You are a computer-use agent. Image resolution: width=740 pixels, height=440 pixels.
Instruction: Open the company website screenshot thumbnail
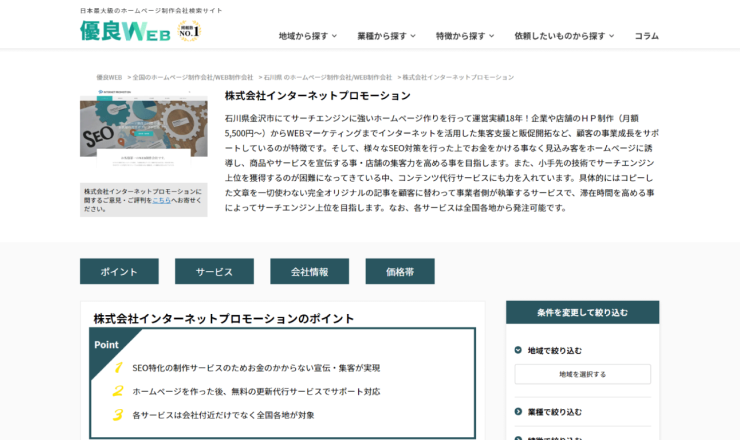tap(143, 127)
